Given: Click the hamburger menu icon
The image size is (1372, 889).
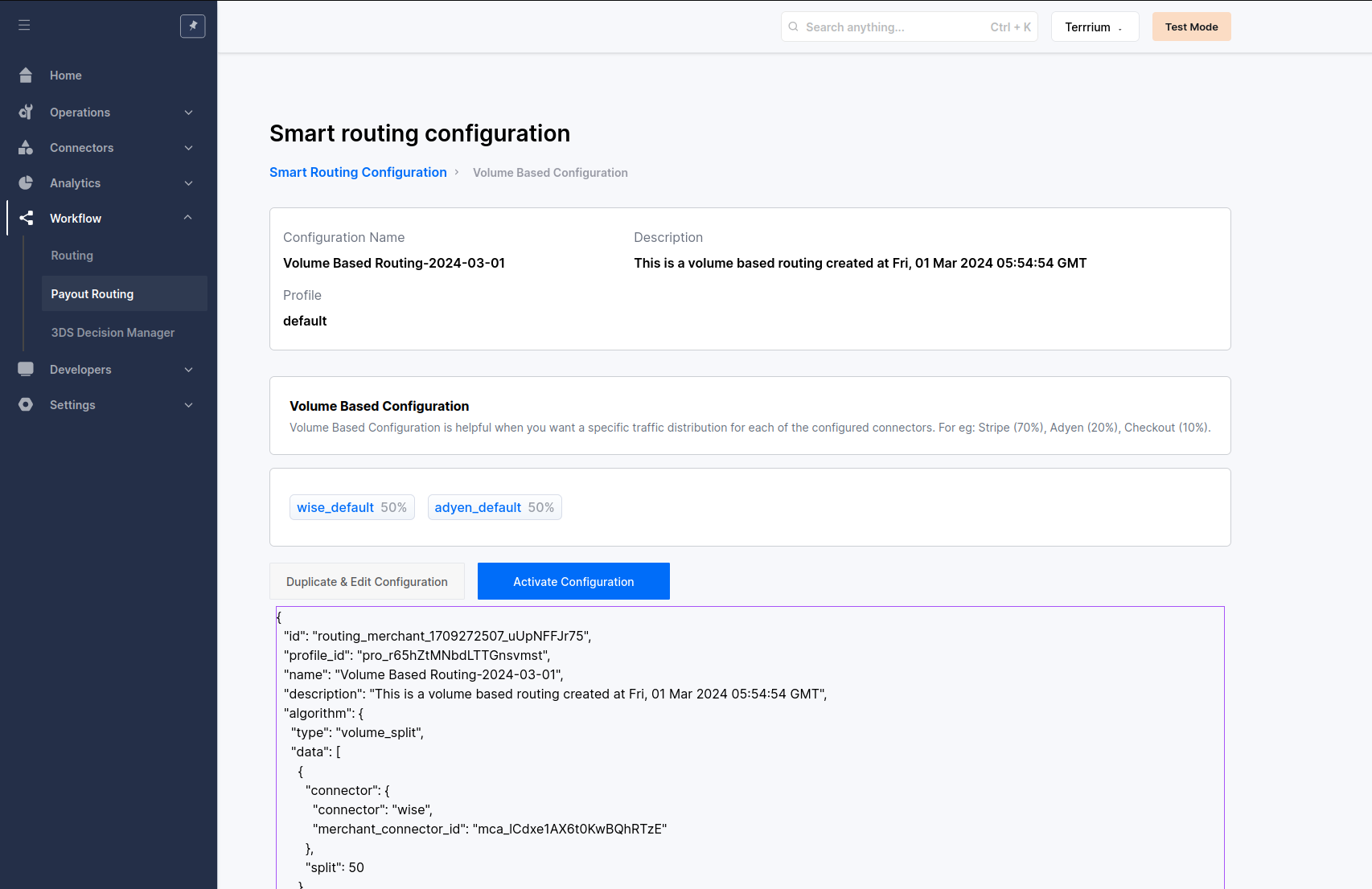Looking at the screenshot, I should (x=24, y=25).
